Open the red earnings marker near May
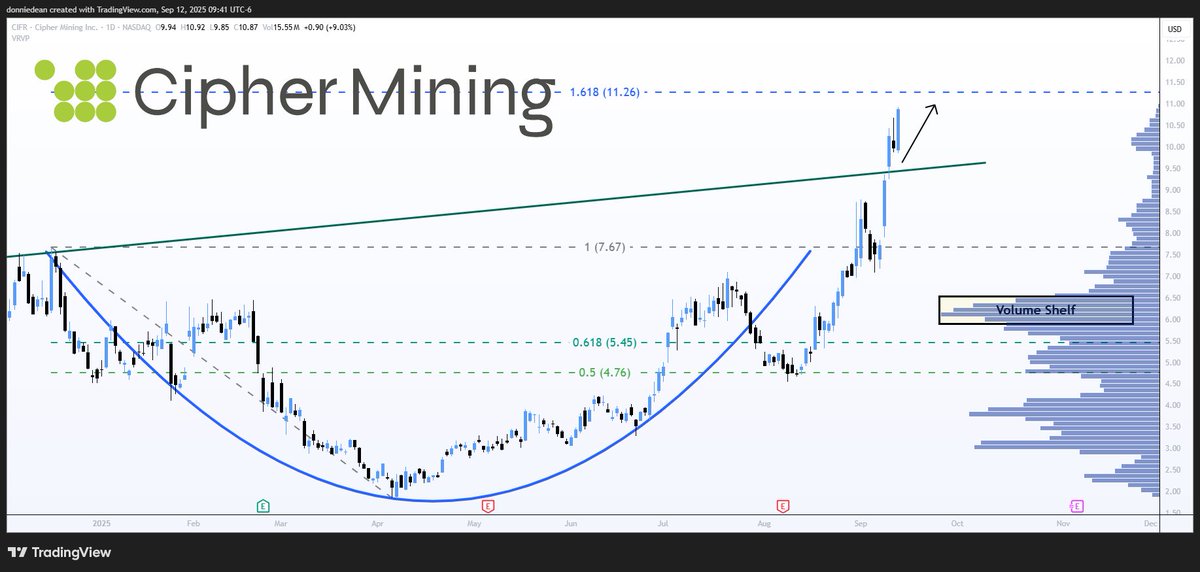Image resolution: width=1200 pixels, height=572 pixels. [x=488, y=506]
